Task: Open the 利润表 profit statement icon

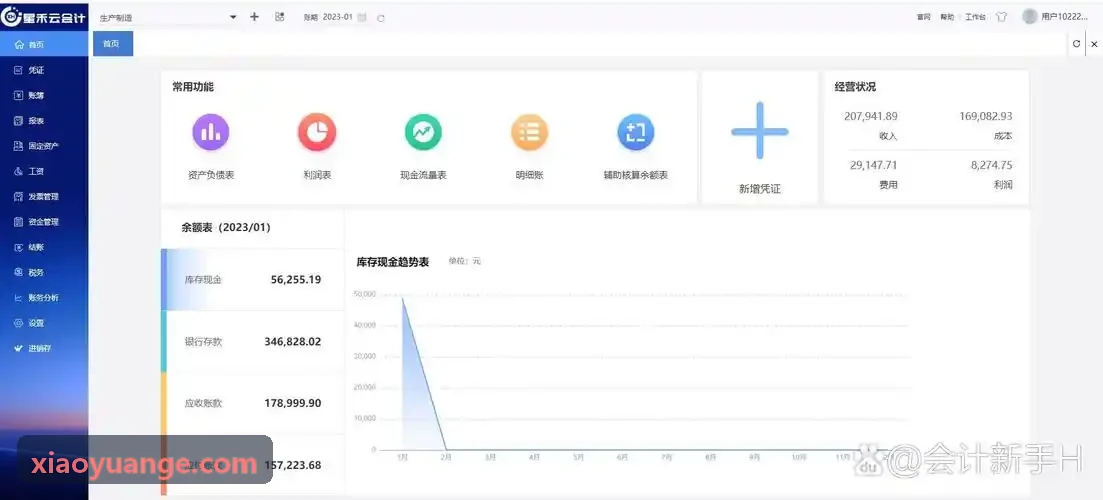Action: (317, 132)
